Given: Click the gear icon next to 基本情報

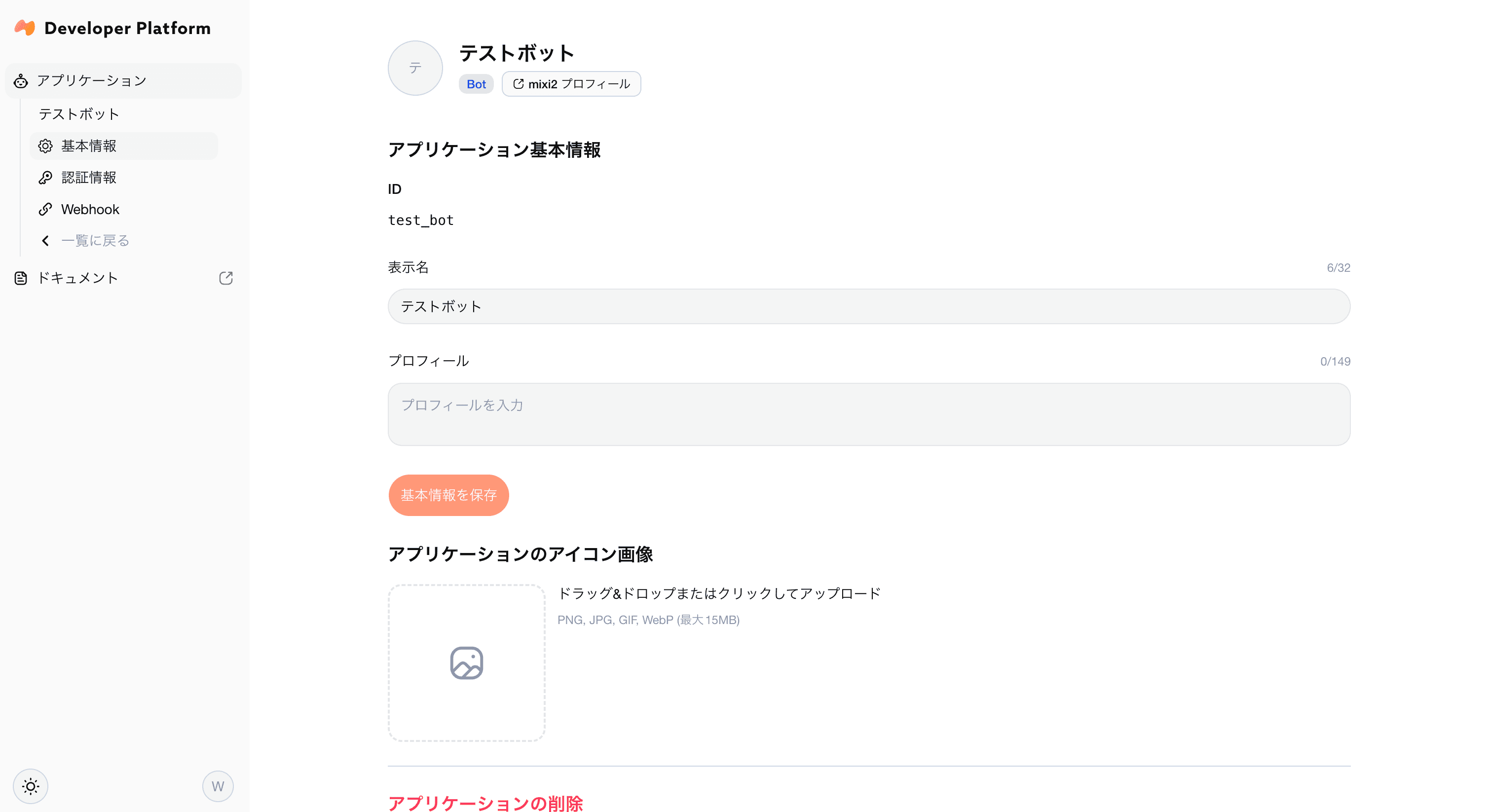Looking at the screenshot, I should (46, 146).
